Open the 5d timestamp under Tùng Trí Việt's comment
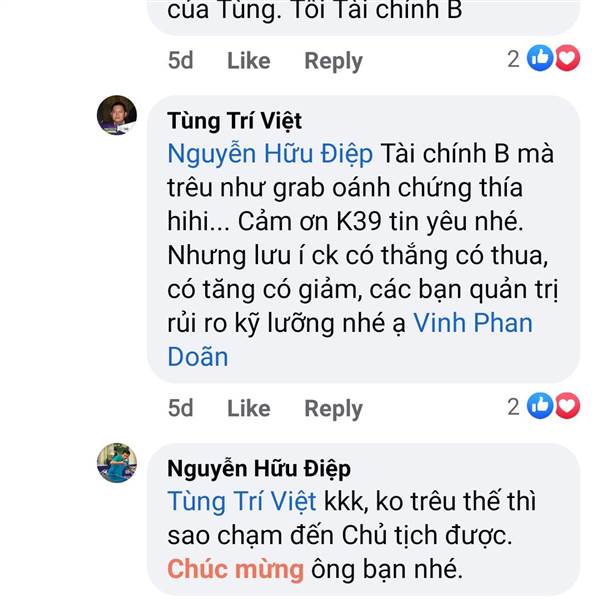 pos(181,408)
